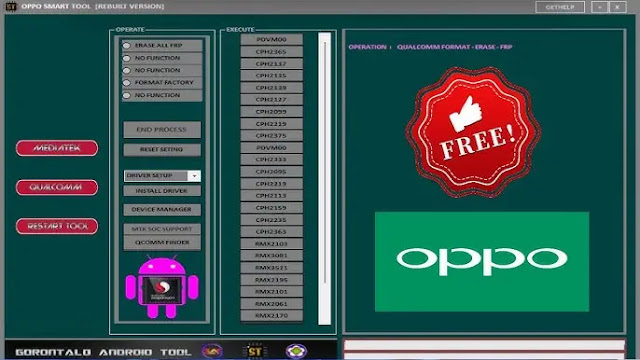This screenshot has width=640, height=360.
Task: Click the QCOMM FINDER button
Action: (x=162, y=242)
